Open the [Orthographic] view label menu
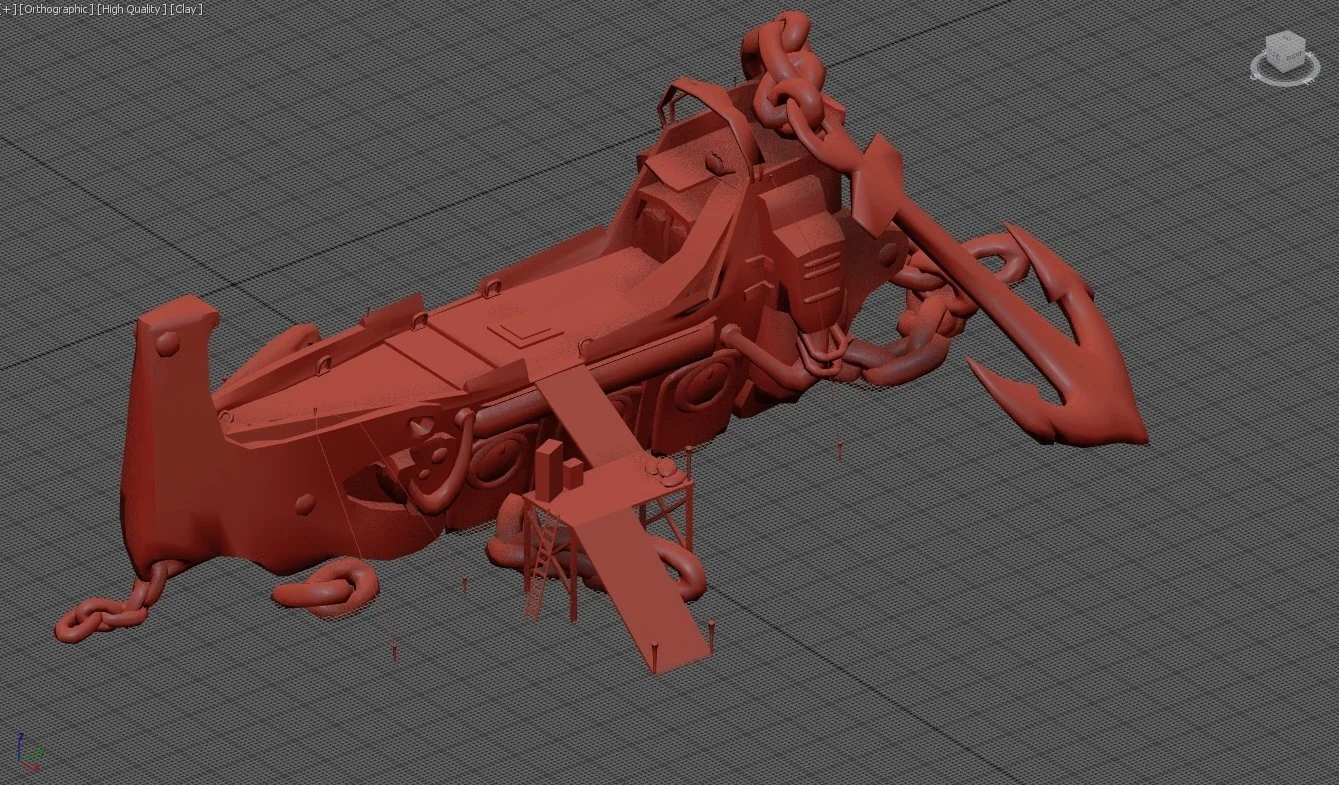1339x785 pixels. coord(56,9)
